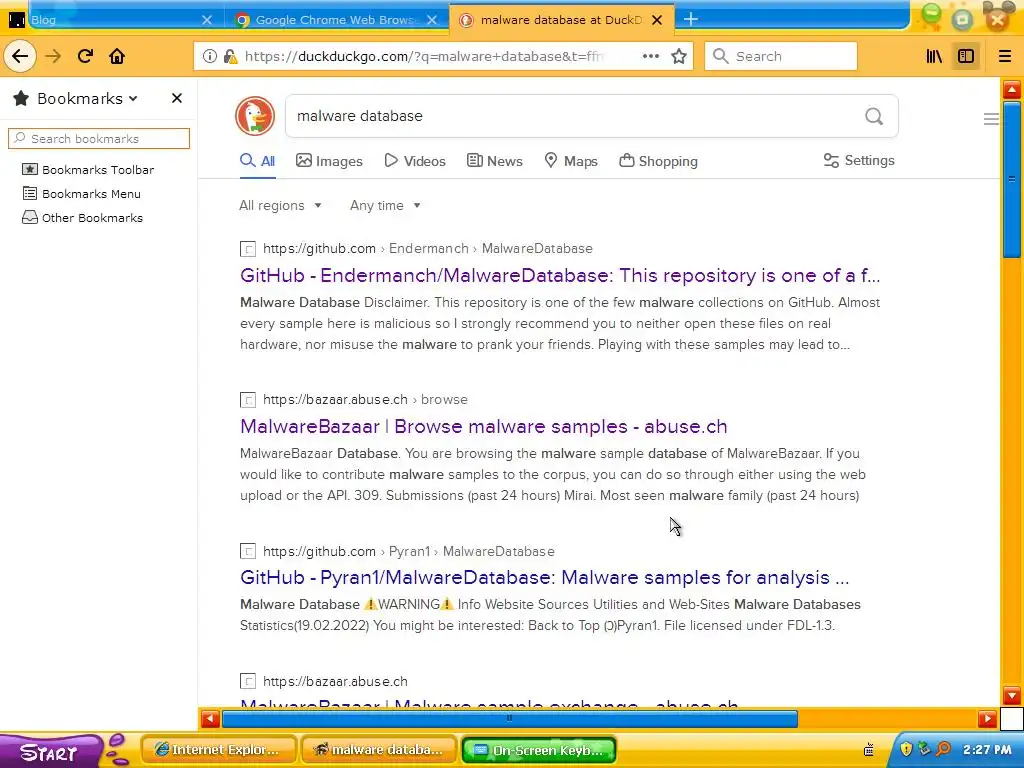Switch to Videos results
1024x768 pixels.
(x=415, y=161)
